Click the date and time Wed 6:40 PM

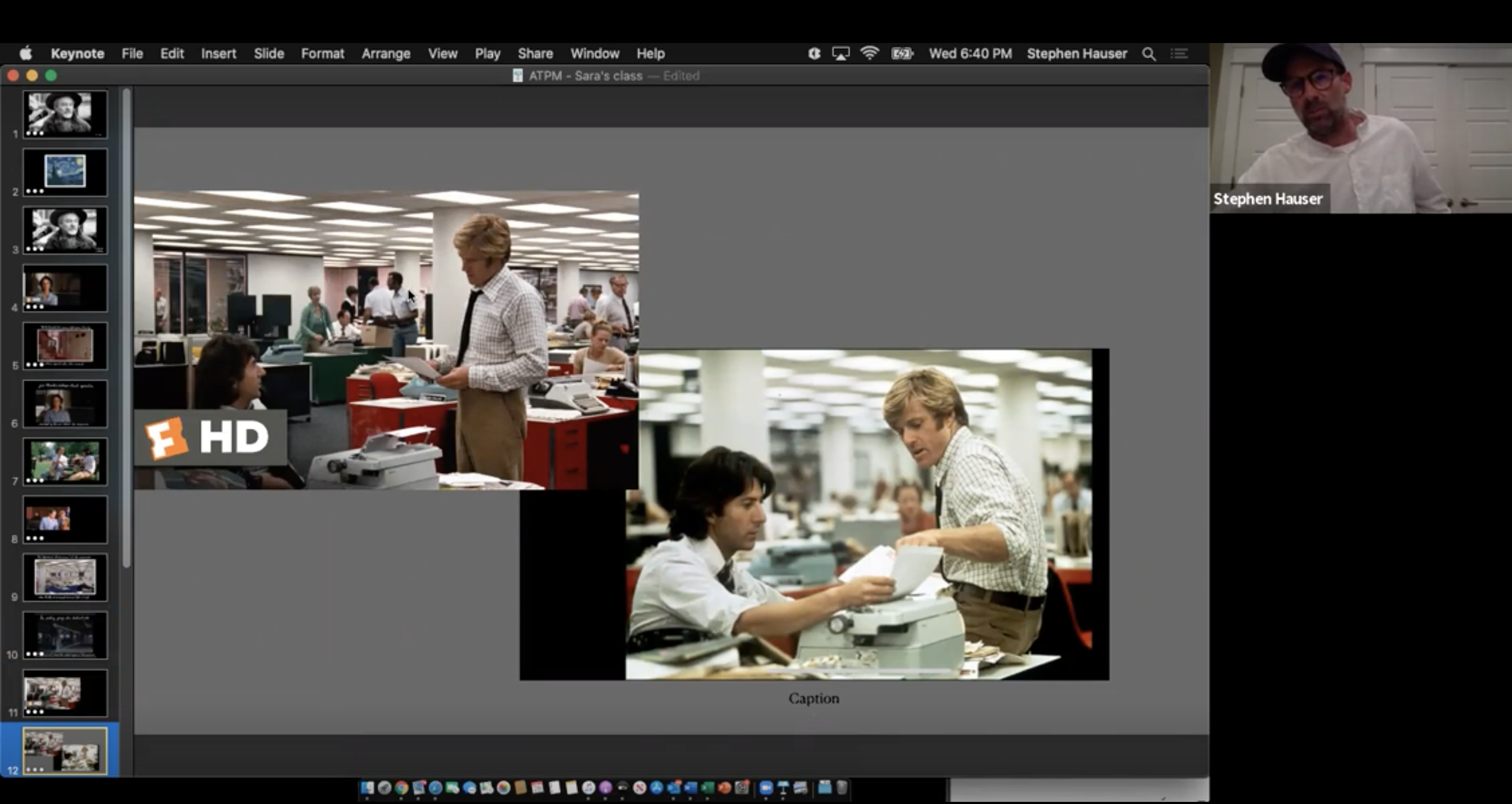pos(970,54)
